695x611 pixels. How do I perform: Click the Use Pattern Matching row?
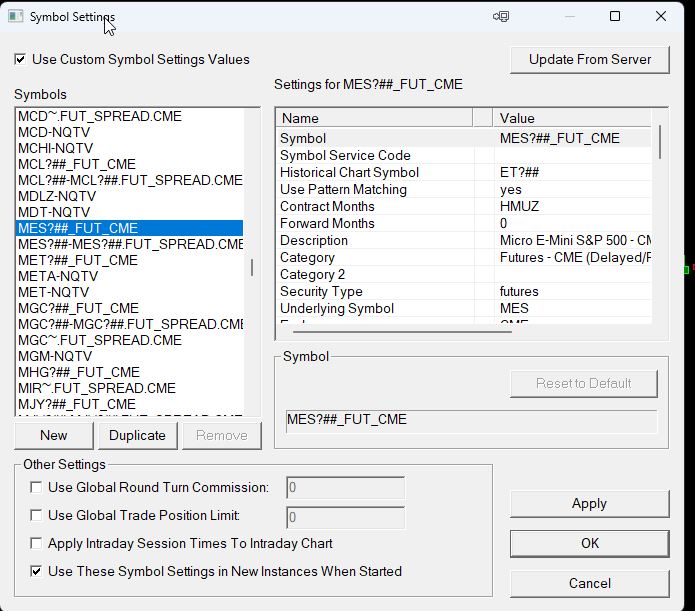click(x=464, y=189)
